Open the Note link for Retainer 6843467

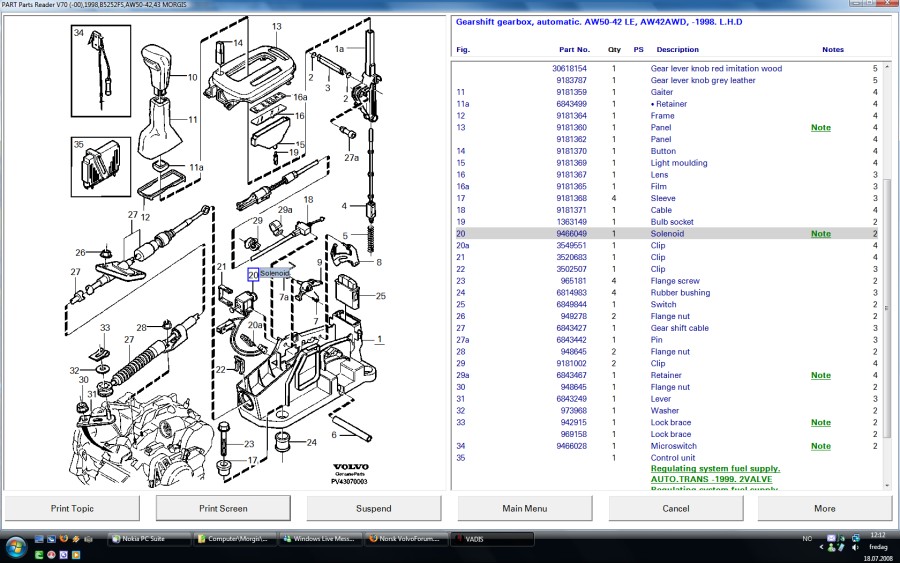[x=821, y=375]
